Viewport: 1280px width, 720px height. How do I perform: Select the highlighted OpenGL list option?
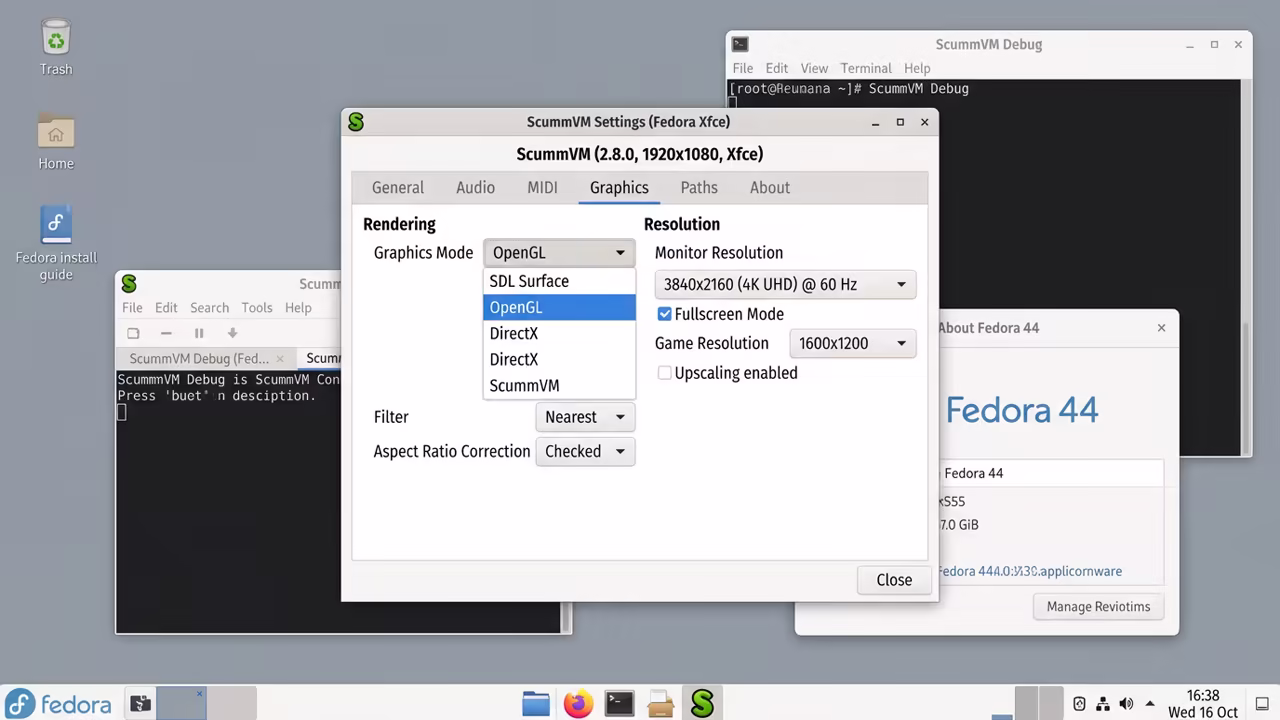[x=559, y=307]
